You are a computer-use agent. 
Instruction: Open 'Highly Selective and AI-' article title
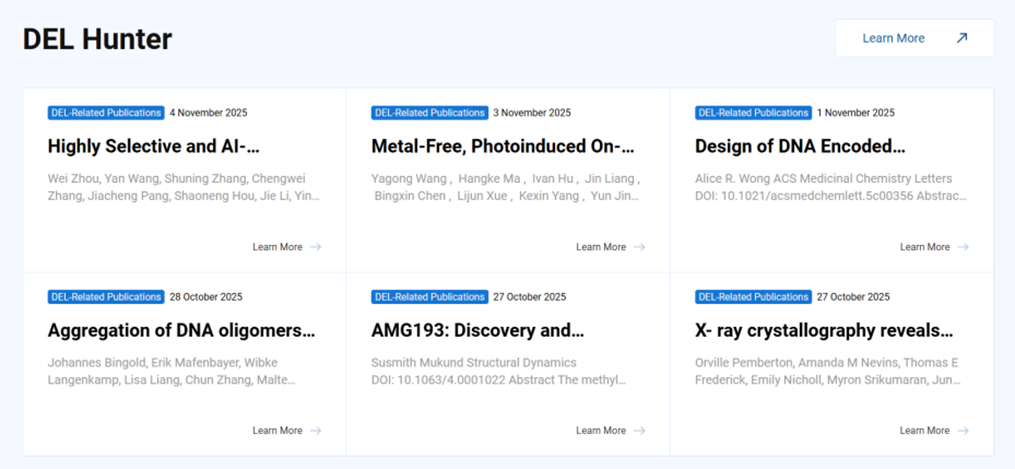point(153,146)
